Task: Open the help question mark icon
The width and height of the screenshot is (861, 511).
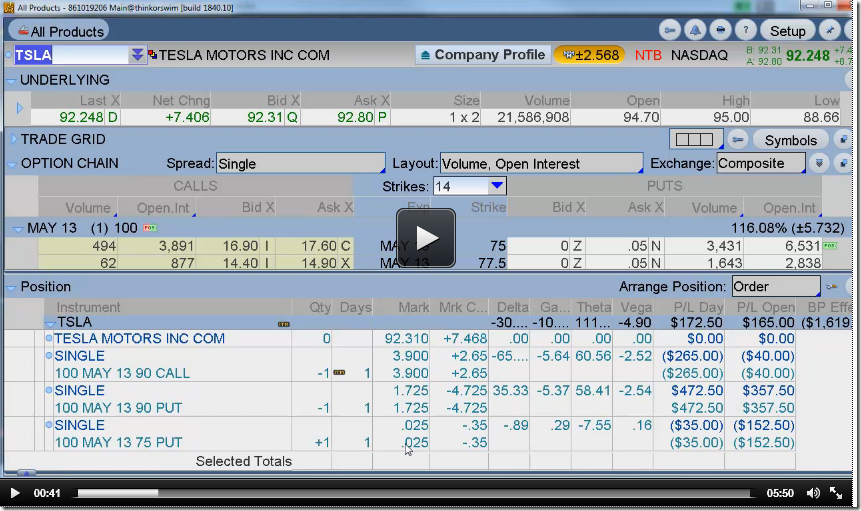Action: click(746, 31)
